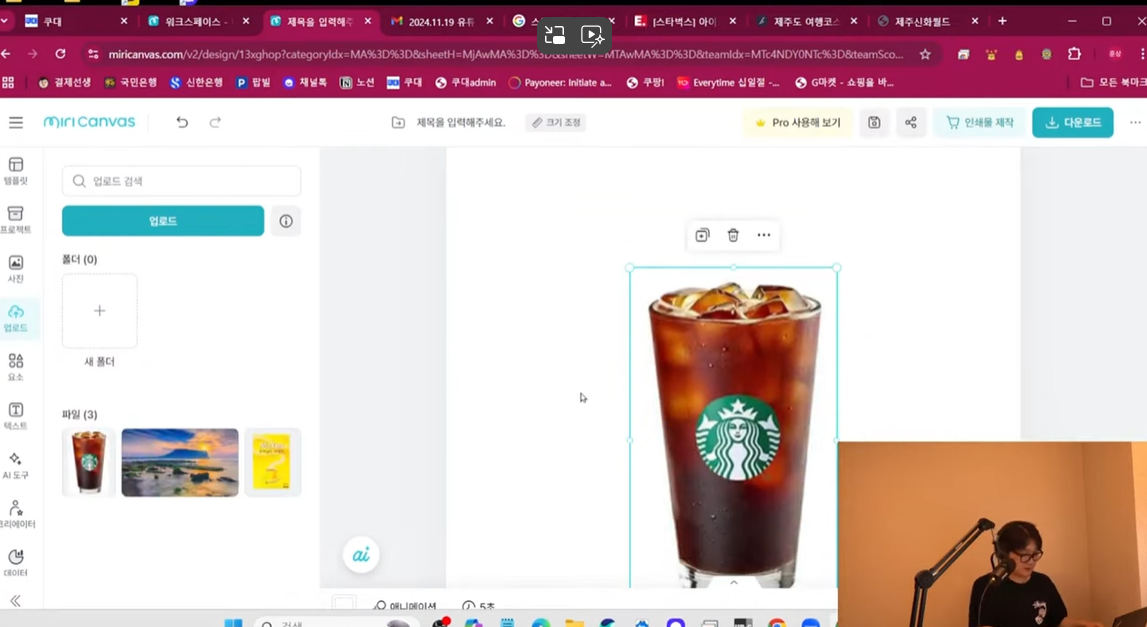
Task: Open the 쿠팡! bookmark
Action: 645,83
